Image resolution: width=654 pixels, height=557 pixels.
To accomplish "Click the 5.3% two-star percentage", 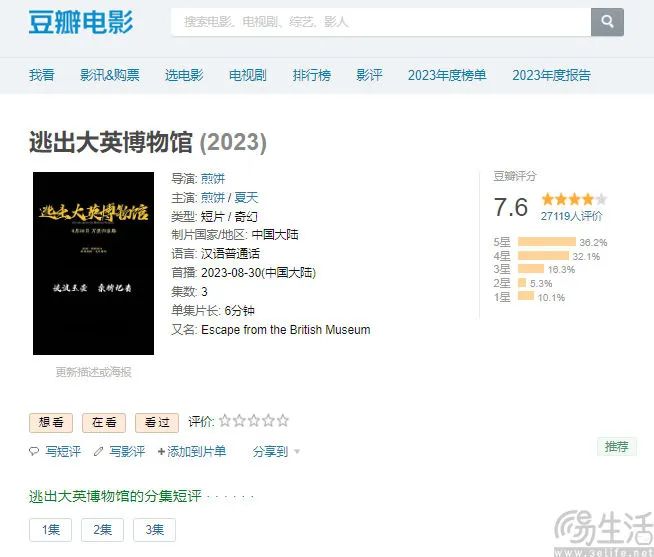I will click(x=541, y=284).
